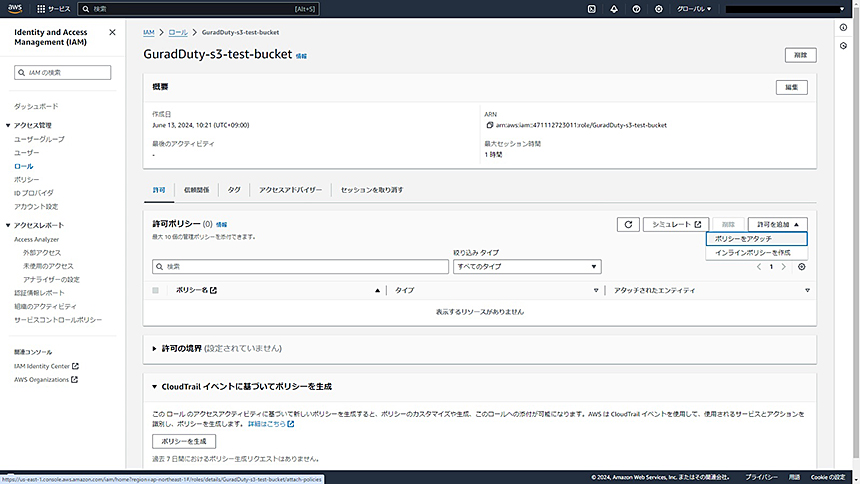Viewport: 860px width, 484px height.
Task: Go to next page of policies
Action: pos(783,267)
